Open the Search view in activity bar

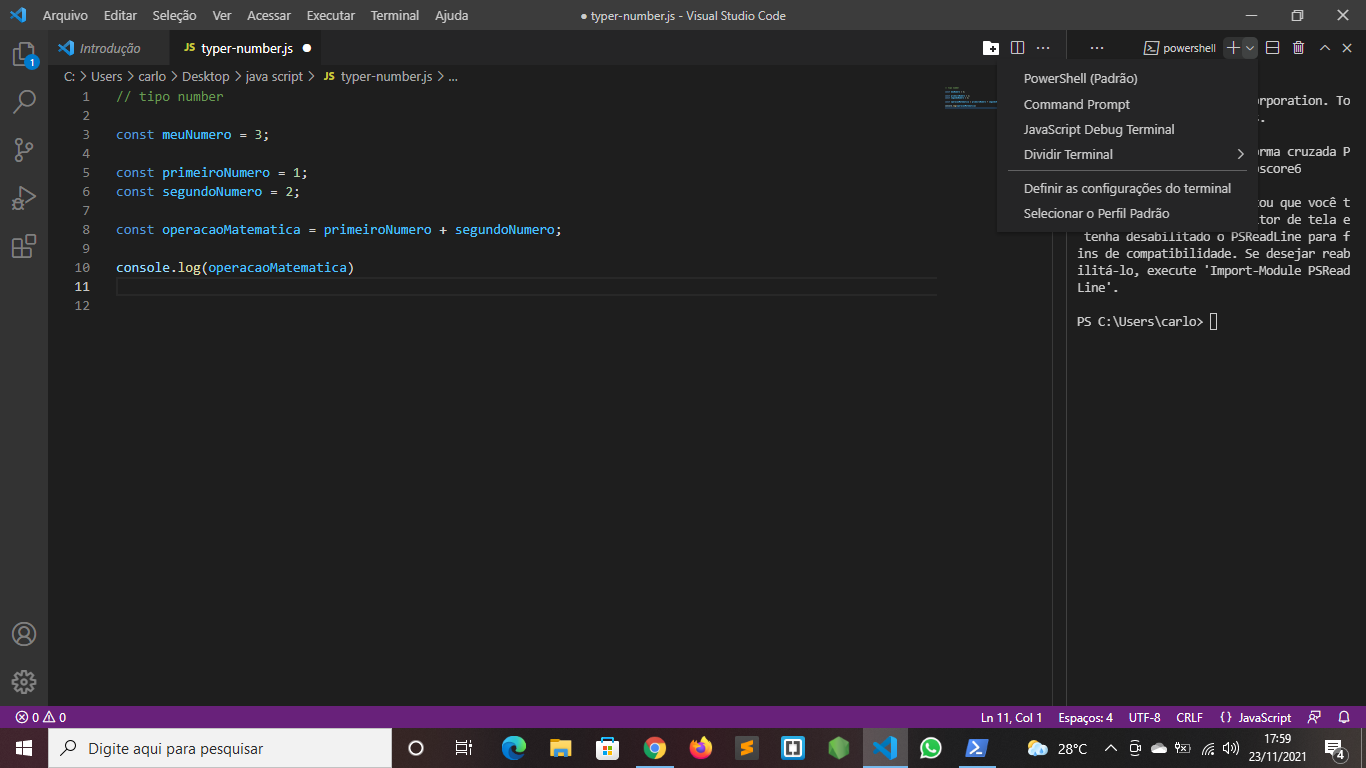[x=24, y=102]
